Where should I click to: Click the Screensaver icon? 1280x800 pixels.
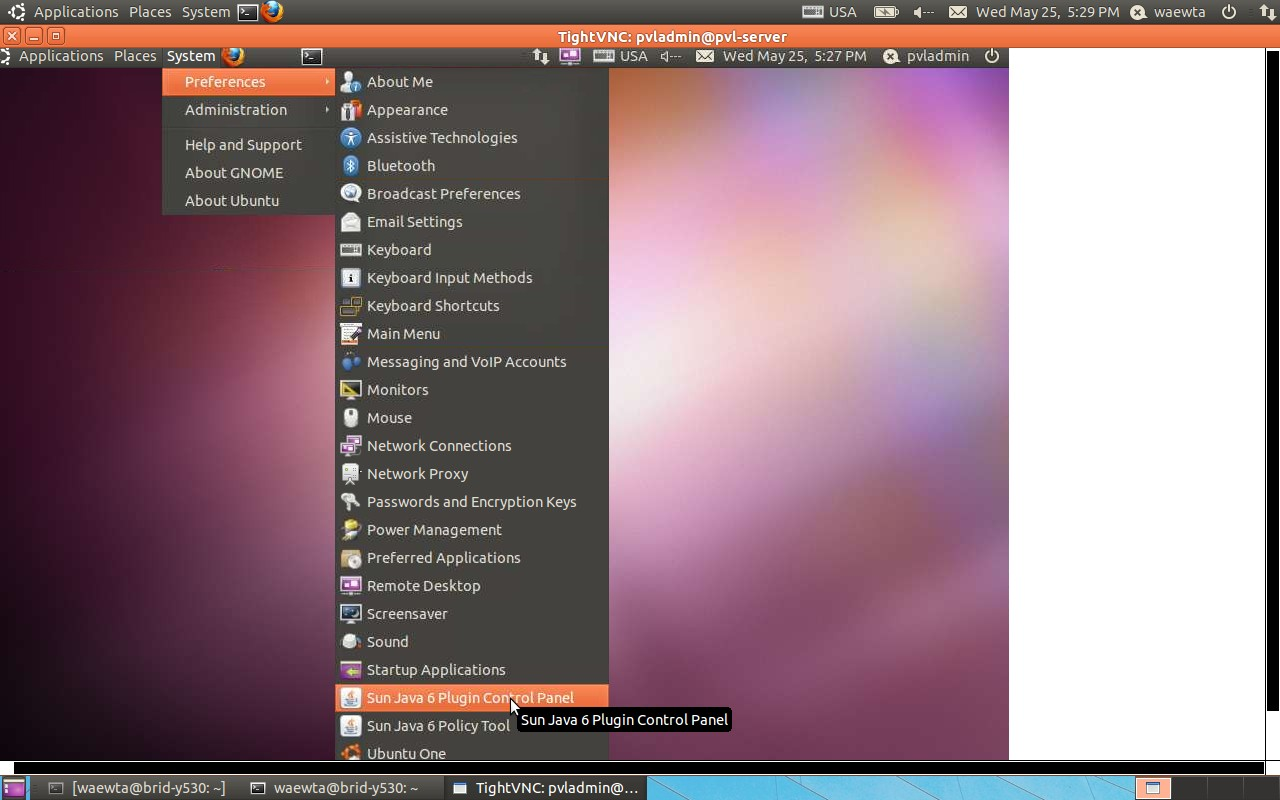(350, 614)
